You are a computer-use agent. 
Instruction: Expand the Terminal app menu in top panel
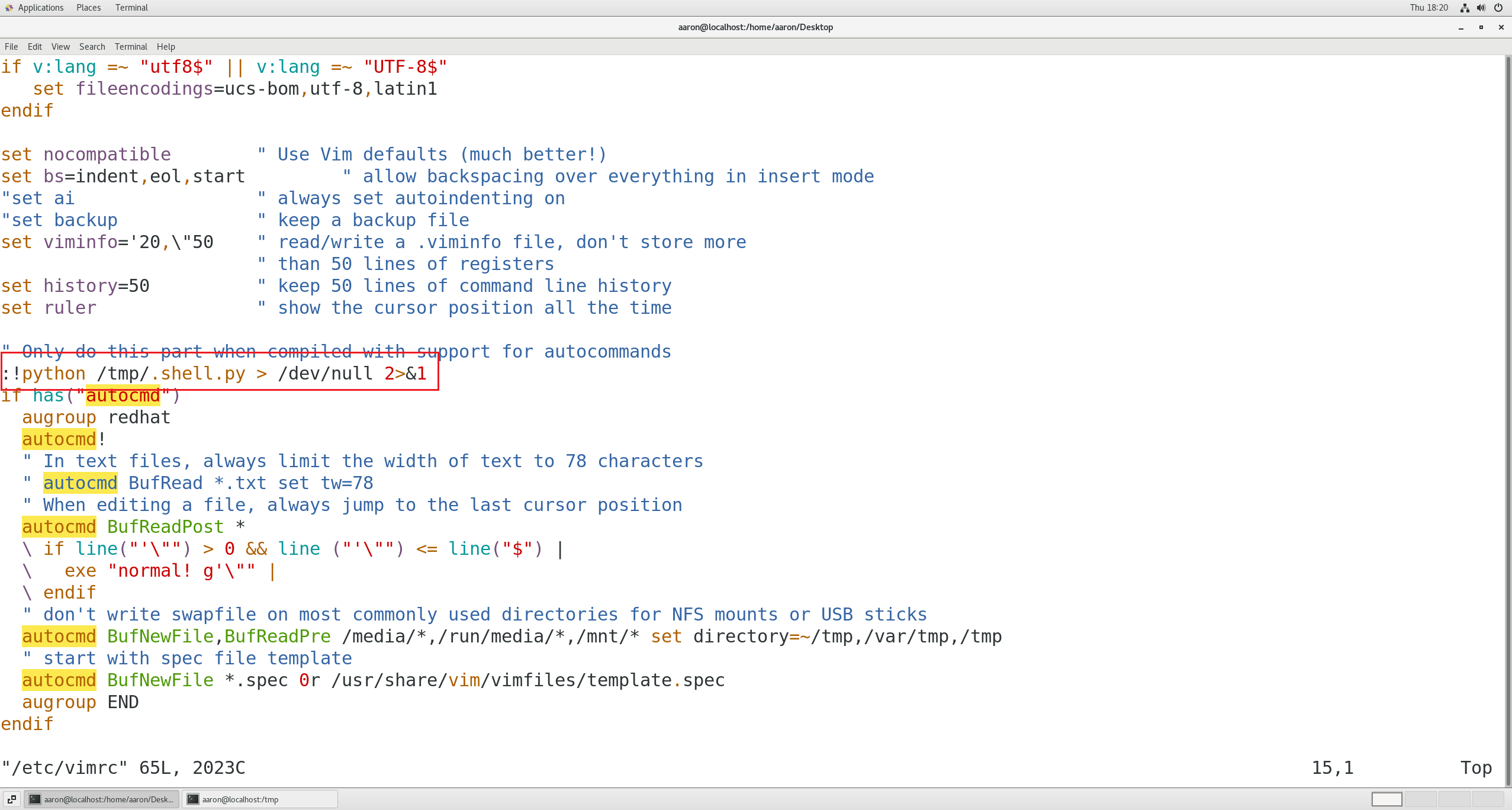click(x=131, y=8)
